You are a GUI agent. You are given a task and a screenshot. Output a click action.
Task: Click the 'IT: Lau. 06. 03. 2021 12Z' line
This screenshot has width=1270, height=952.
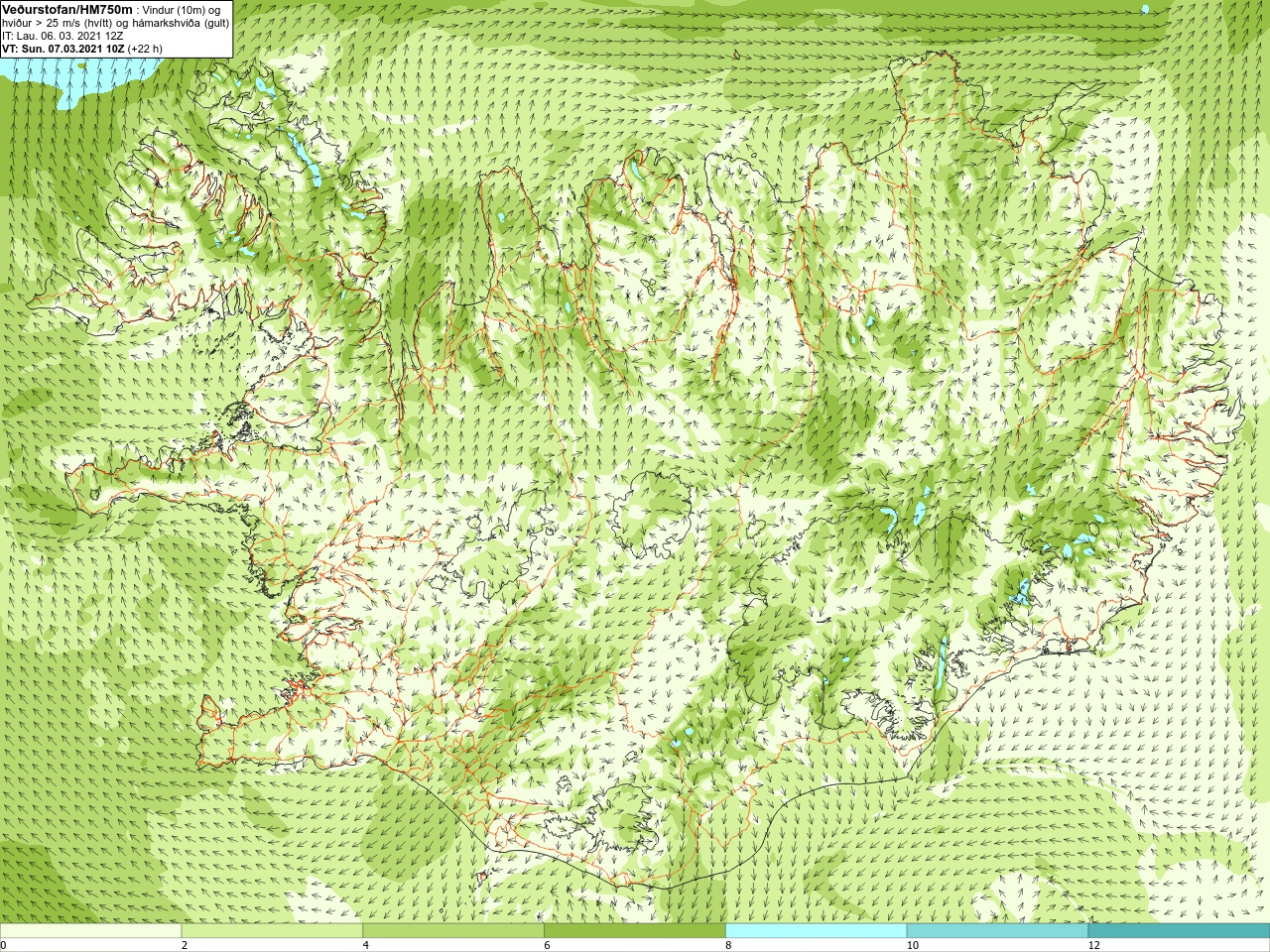(63, 35)
